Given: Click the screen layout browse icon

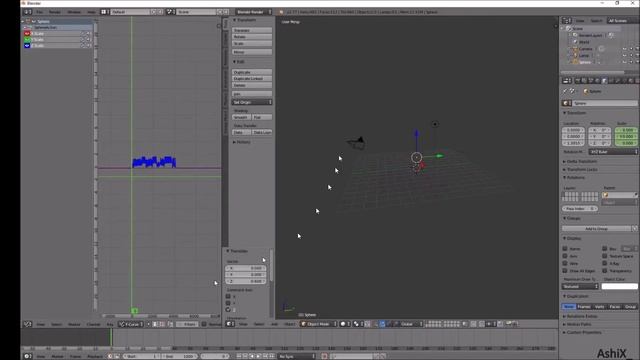Looking at the screenshot, I should click(104, 12).
